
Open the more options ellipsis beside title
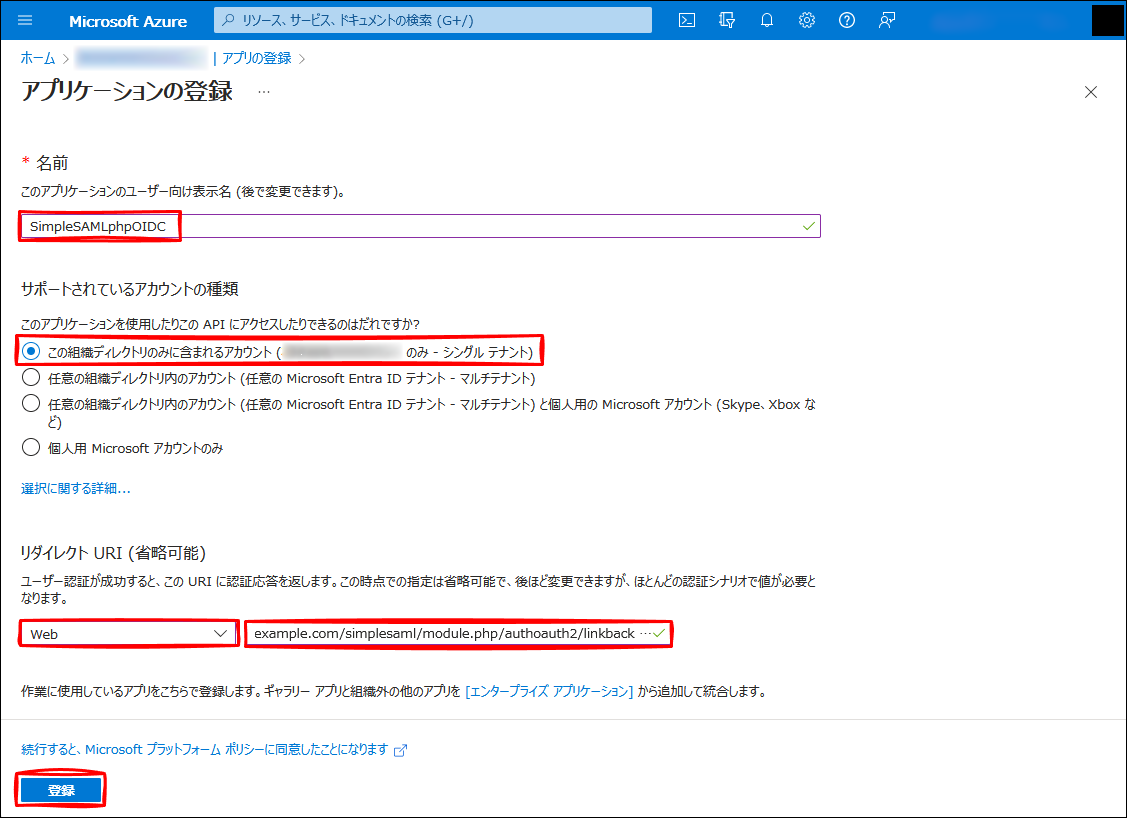click(264, 92)
